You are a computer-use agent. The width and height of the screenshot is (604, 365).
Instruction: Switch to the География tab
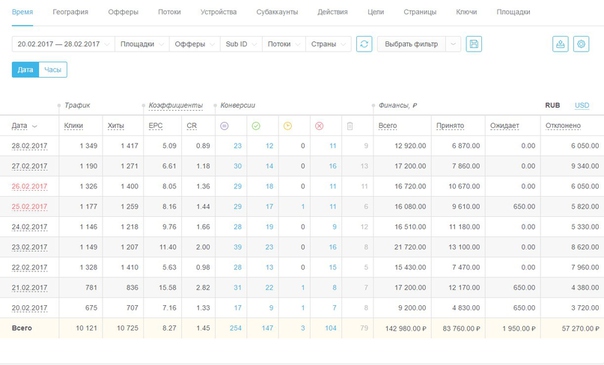coord(70,12)
